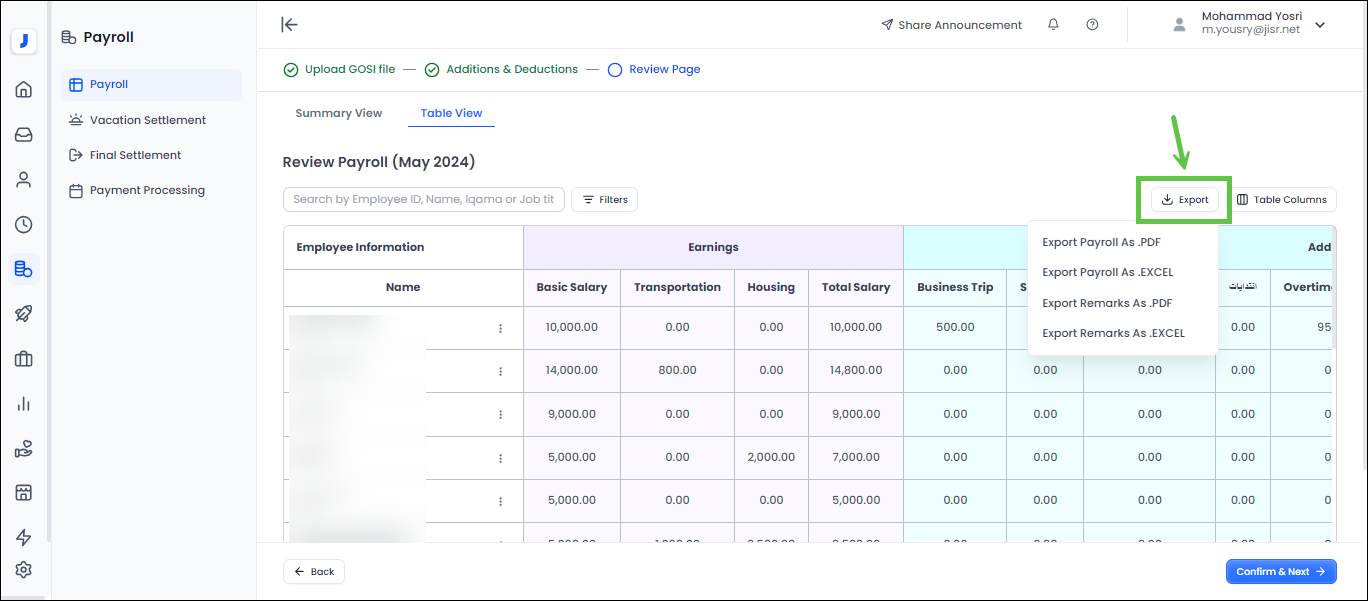
Task: Switch to the Summary View tab
Action: (339, 113)
